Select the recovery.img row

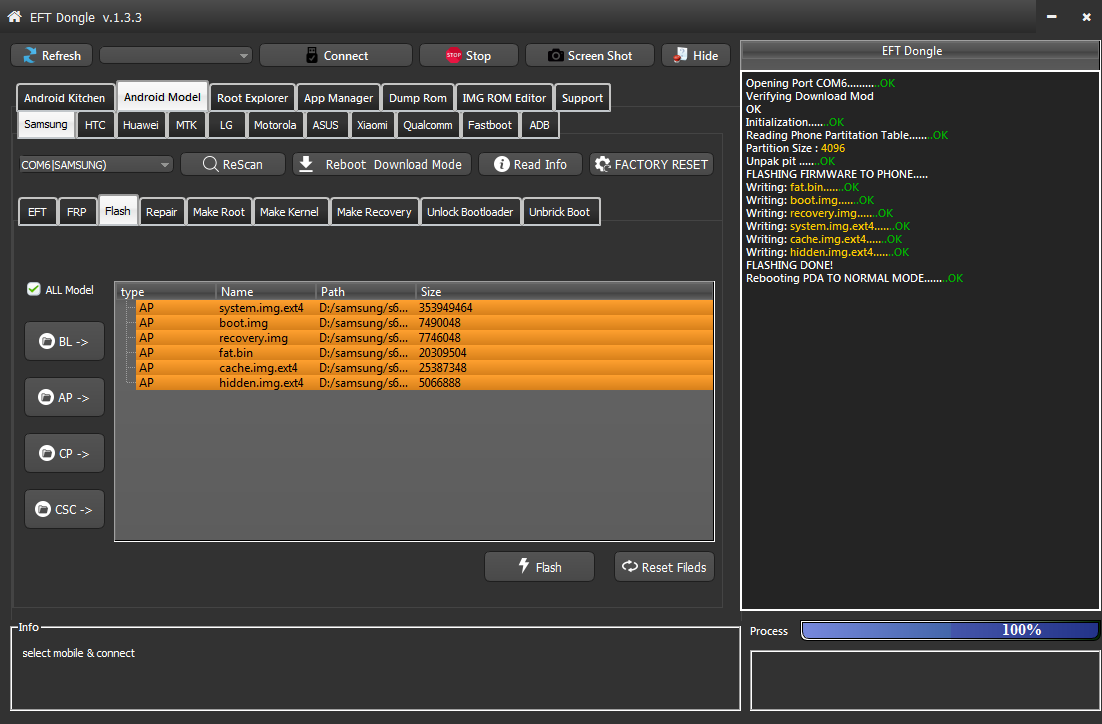[x=424, y=338]
